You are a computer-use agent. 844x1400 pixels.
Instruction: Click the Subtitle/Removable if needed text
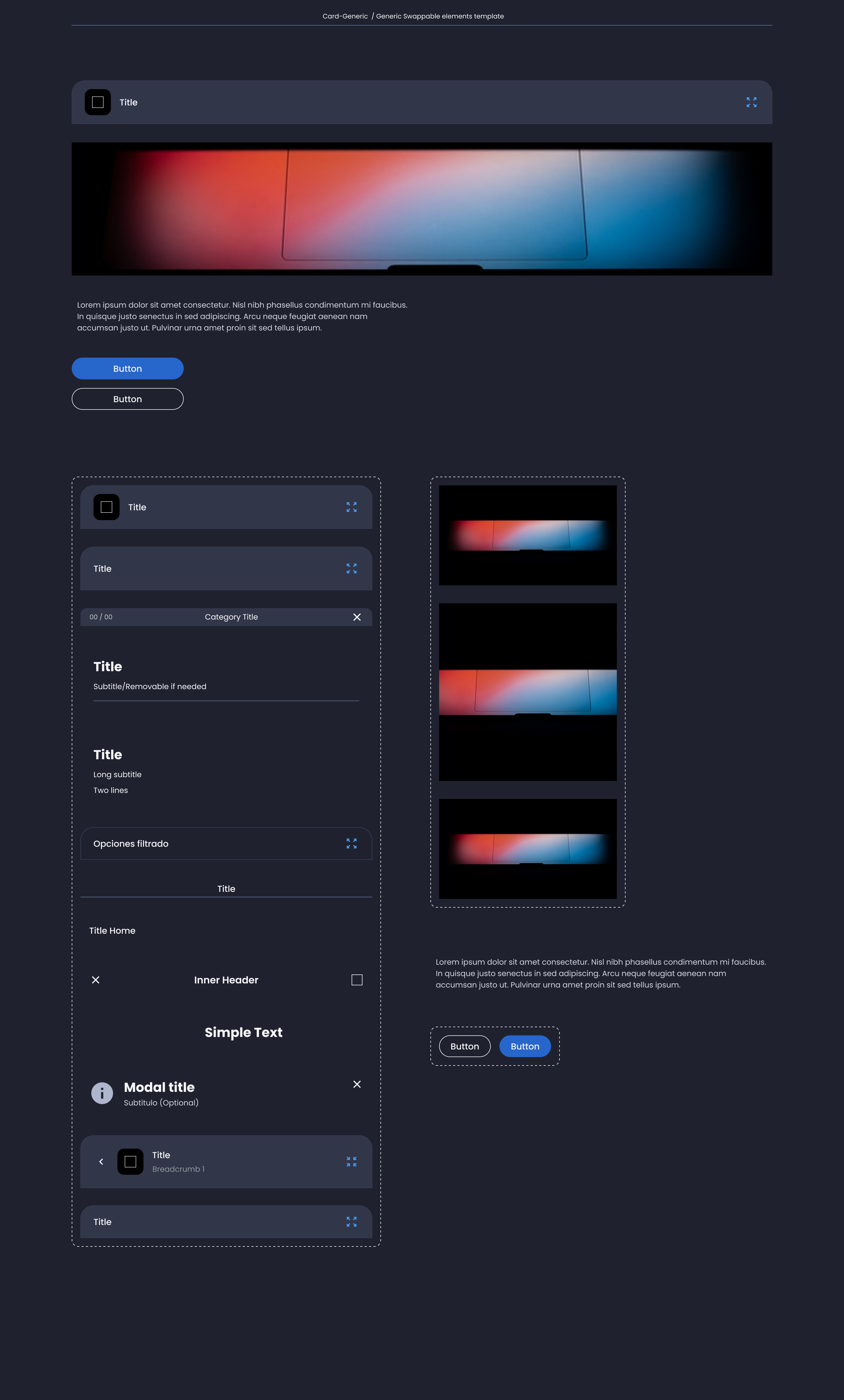coord(150,686)
